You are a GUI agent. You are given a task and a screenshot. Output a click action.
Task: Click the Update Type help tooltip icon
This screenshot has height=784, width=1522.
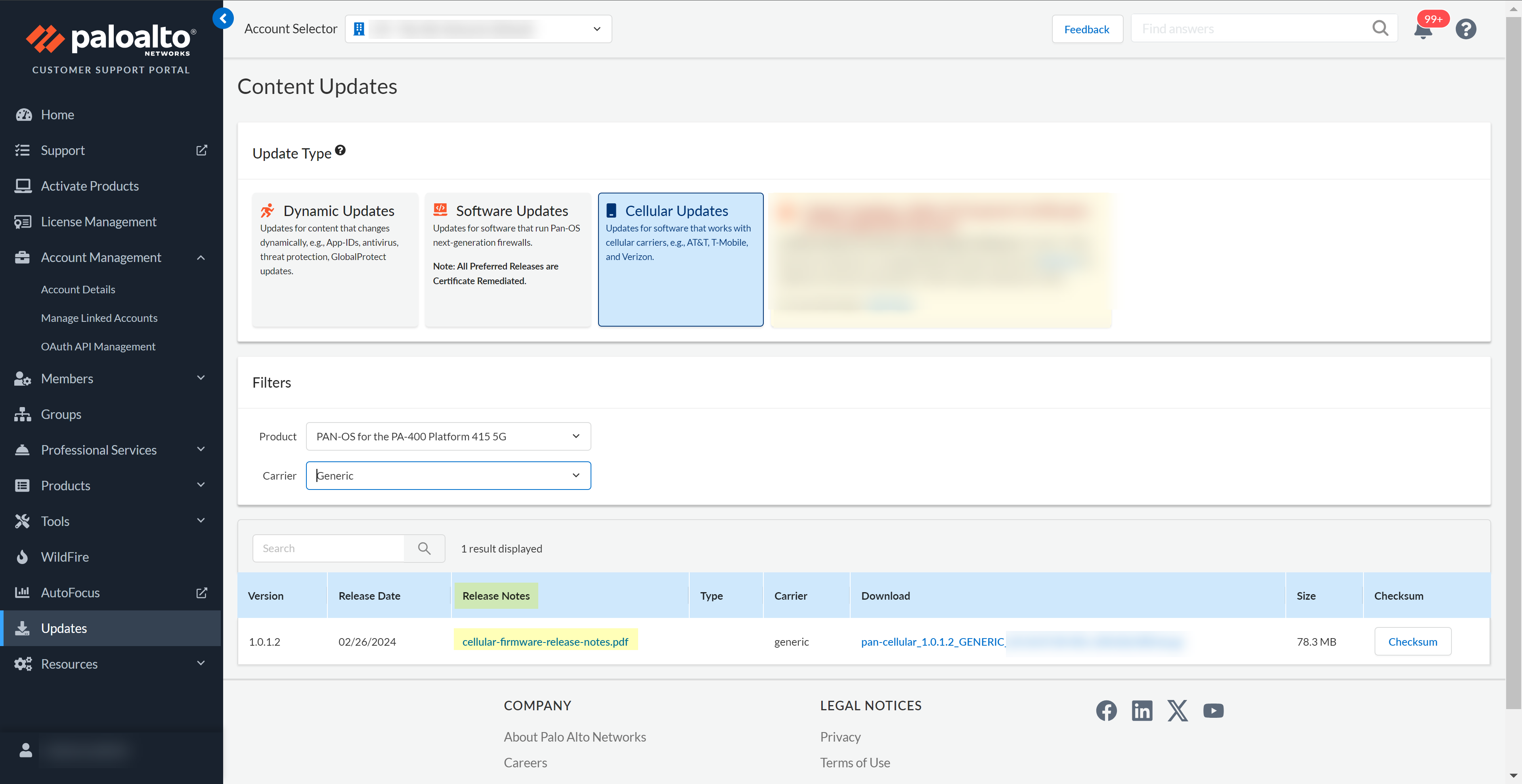(x=340, y=151)
